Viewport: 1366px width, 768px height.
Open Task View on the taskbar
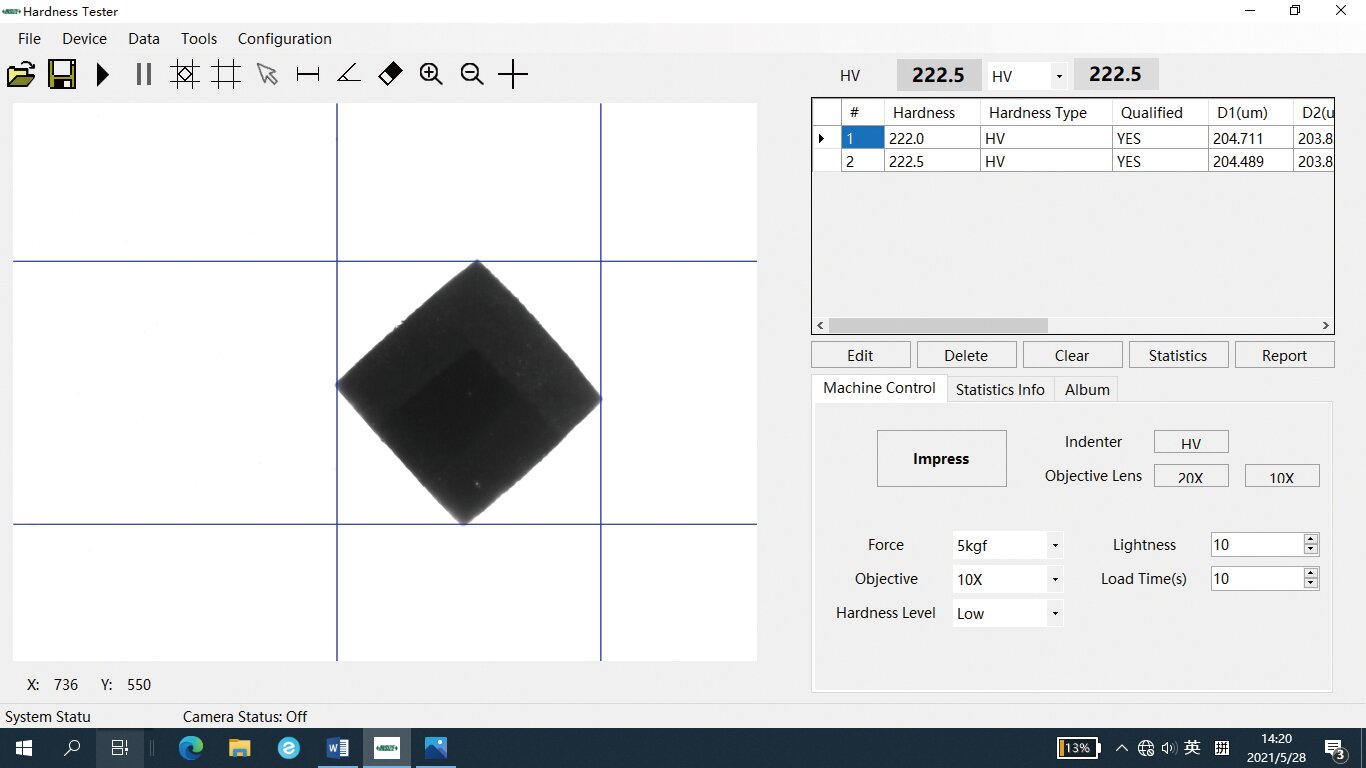pyautogui.click(x=120, y=747)
